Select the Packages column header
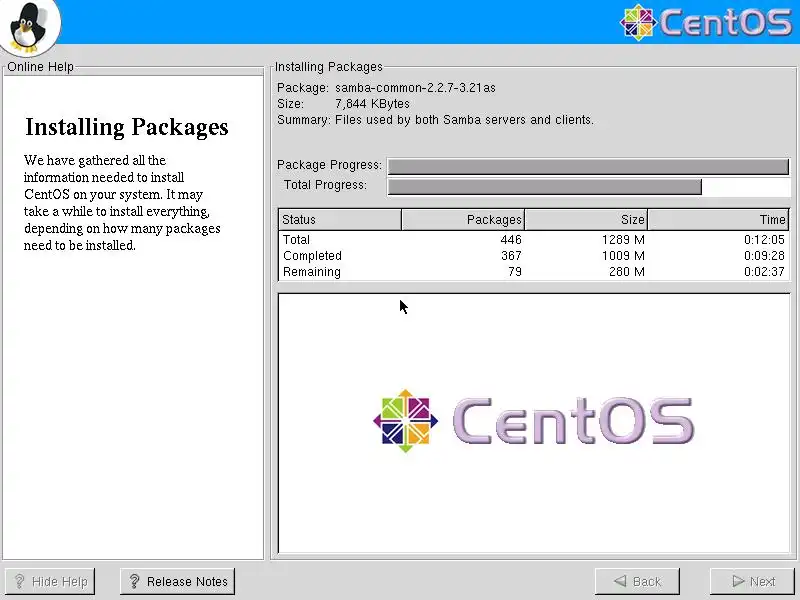 pos(463,219)
